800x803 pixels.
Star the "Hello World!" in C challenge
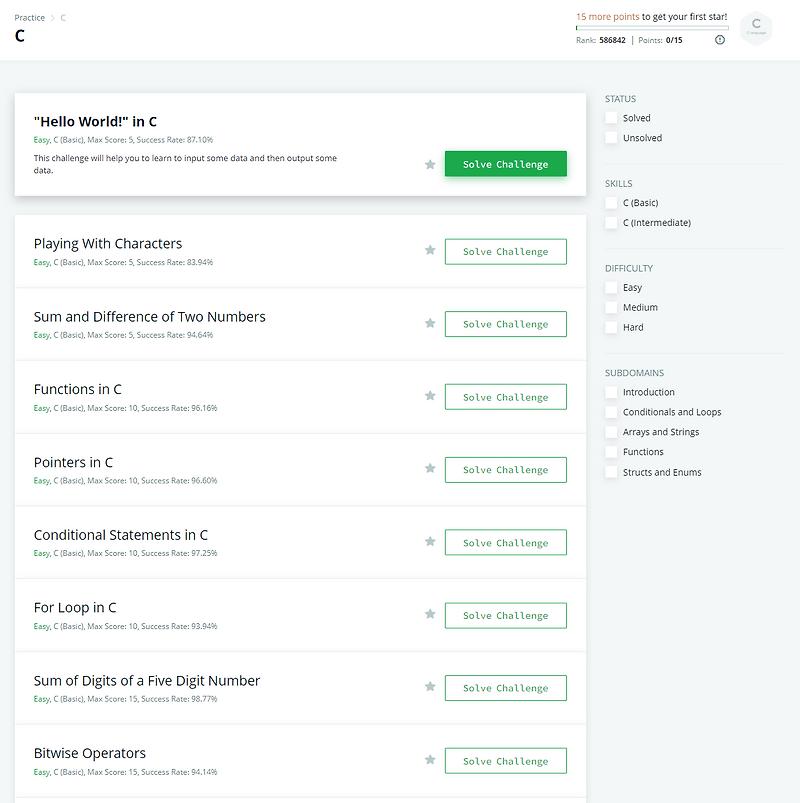pyautogui.click(x=430, y=163)
